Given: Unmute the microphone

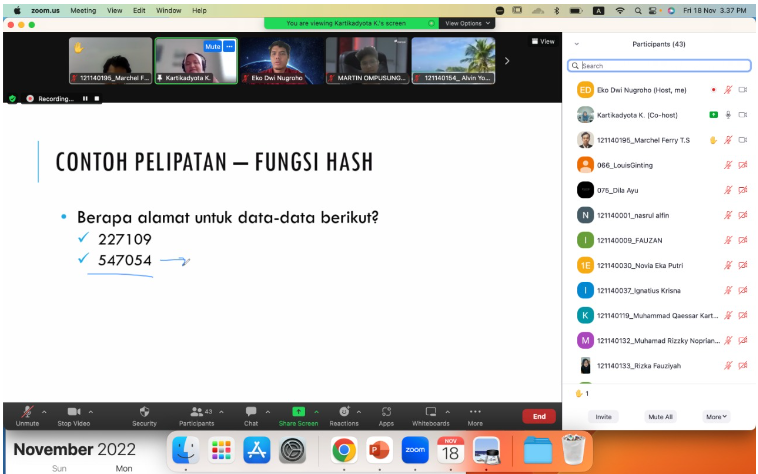Looking at the screenshot, I should click(27, 412).
